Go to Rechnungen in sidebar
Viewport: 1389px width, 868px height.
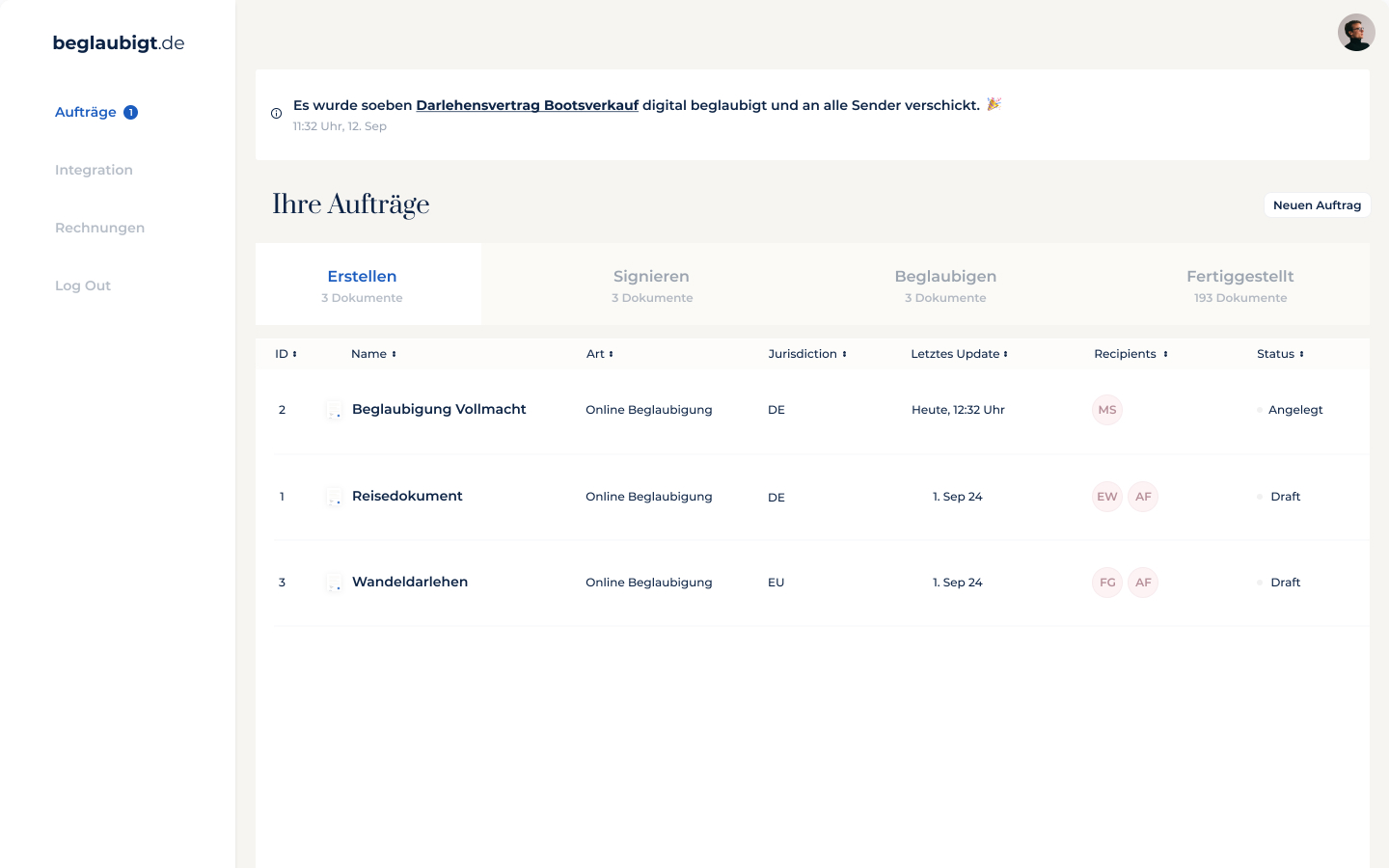click(x=99, y=228)
